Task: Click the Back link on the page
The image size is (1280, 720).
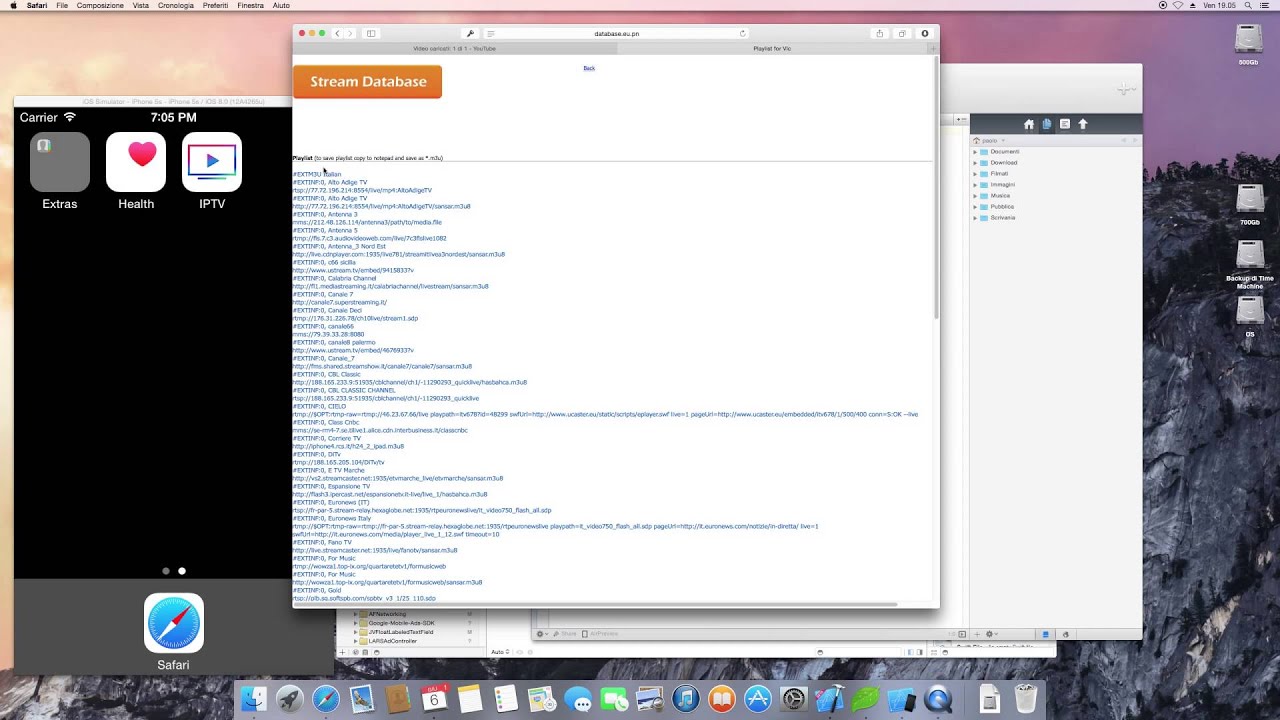Action: coord(589,68)
